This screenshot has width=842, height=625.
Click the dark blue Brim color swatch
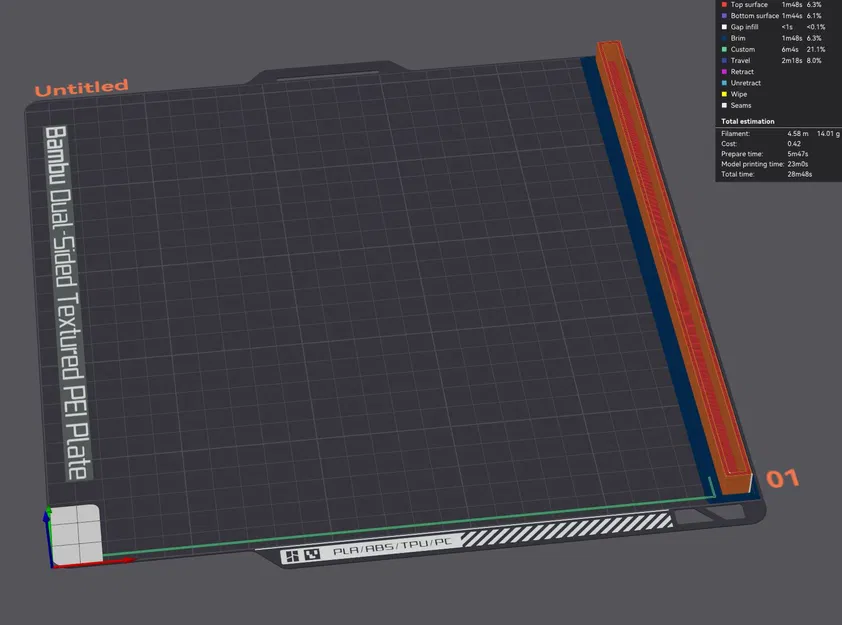[x=724, y=38]
